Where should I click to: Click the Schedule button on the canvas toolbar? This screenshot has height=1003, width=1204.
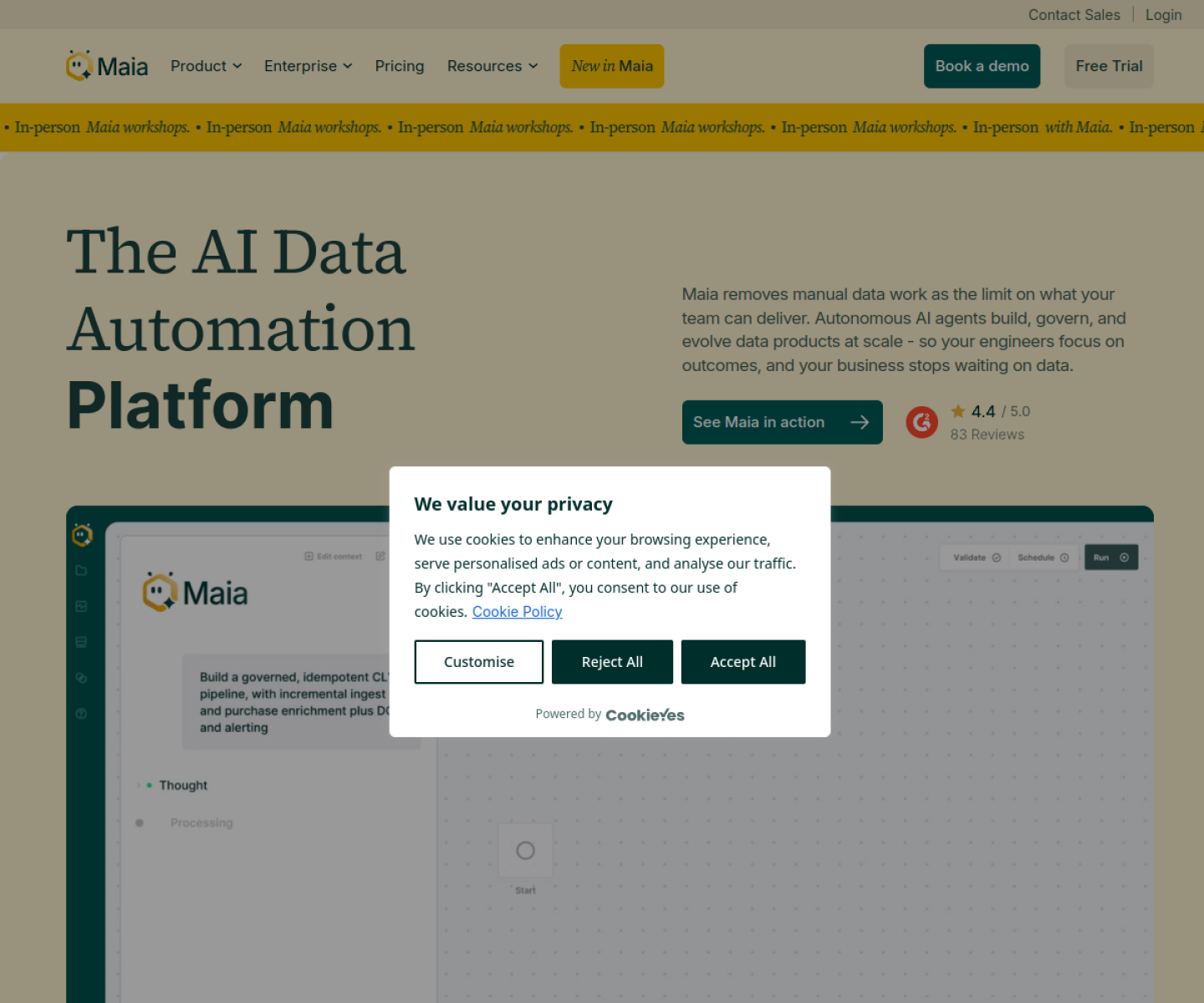point(1043,558)
